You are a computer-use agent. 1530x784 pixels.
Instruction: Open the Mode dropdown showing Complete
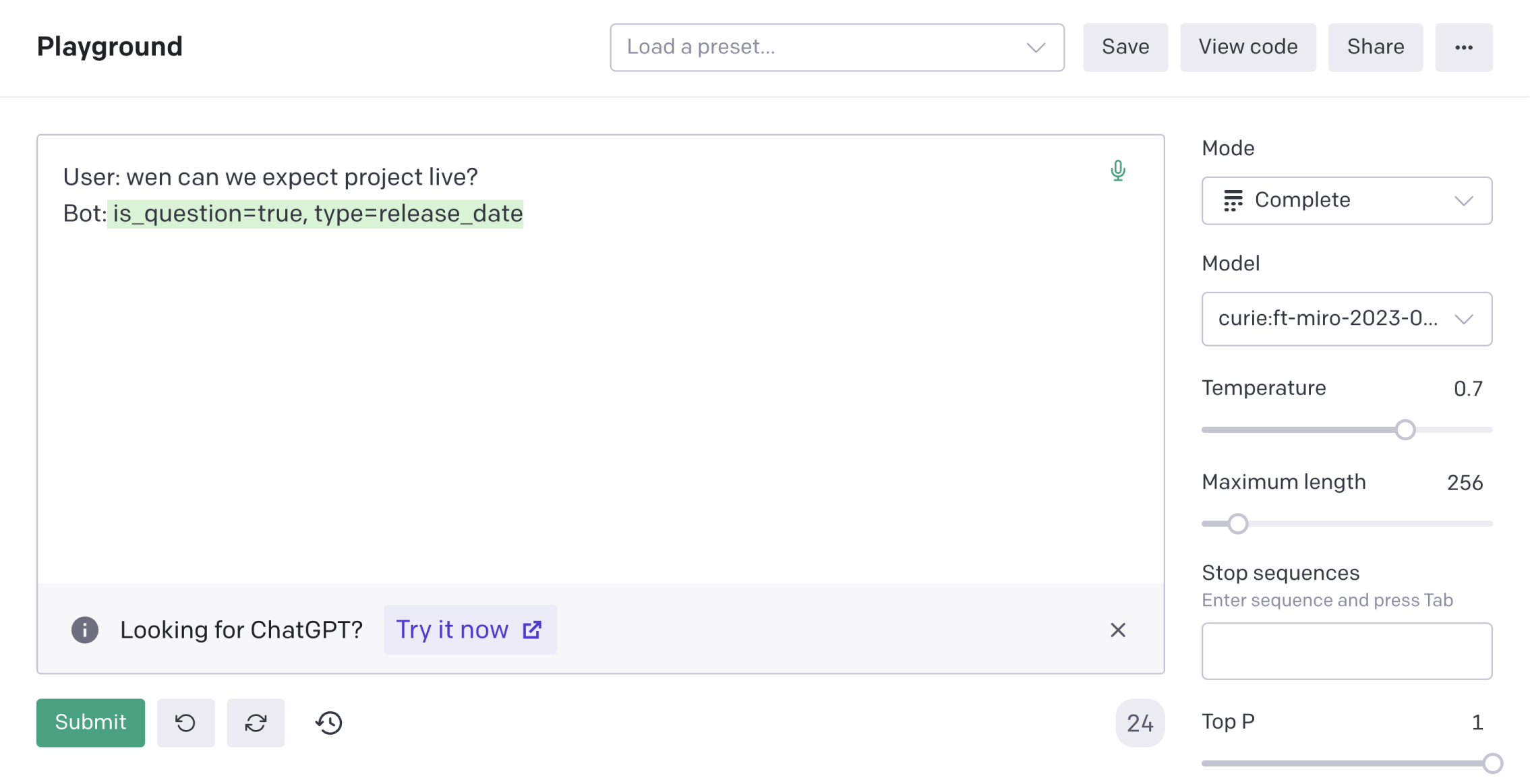(1346, 200)
